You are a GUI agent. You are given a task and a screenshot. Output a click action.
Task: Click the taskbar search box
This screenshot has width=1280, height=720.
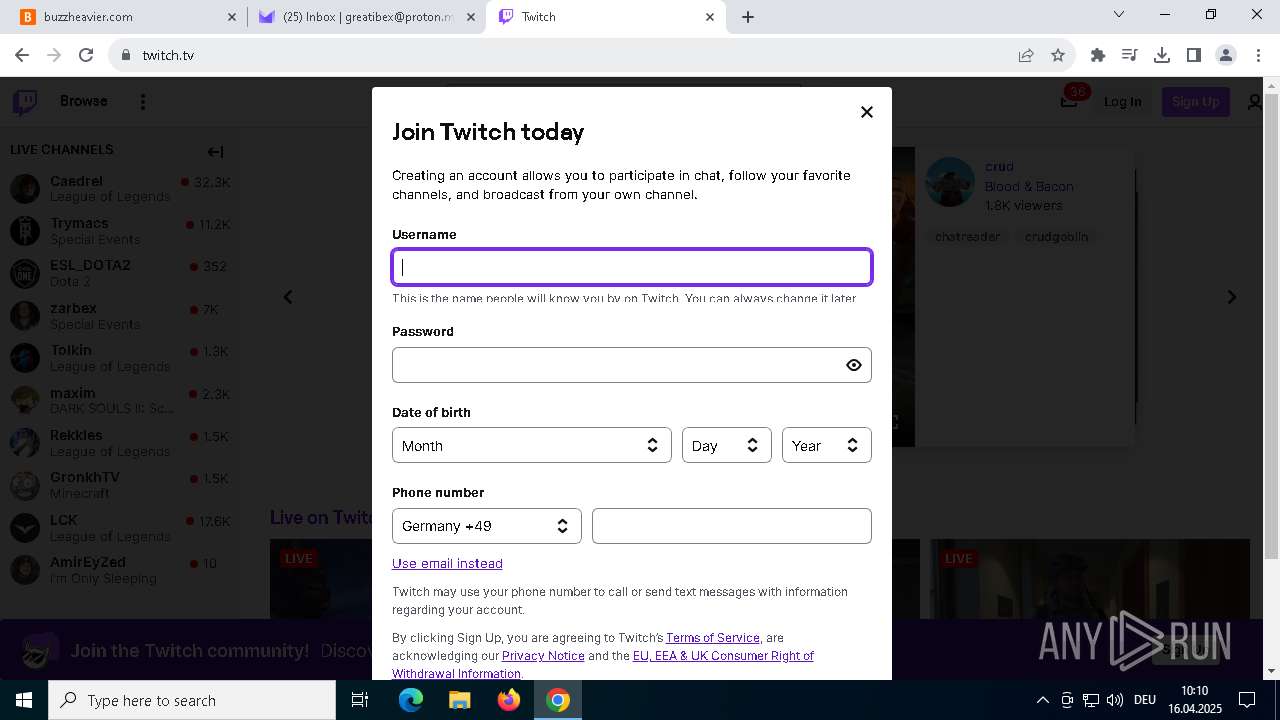[192, 700]
